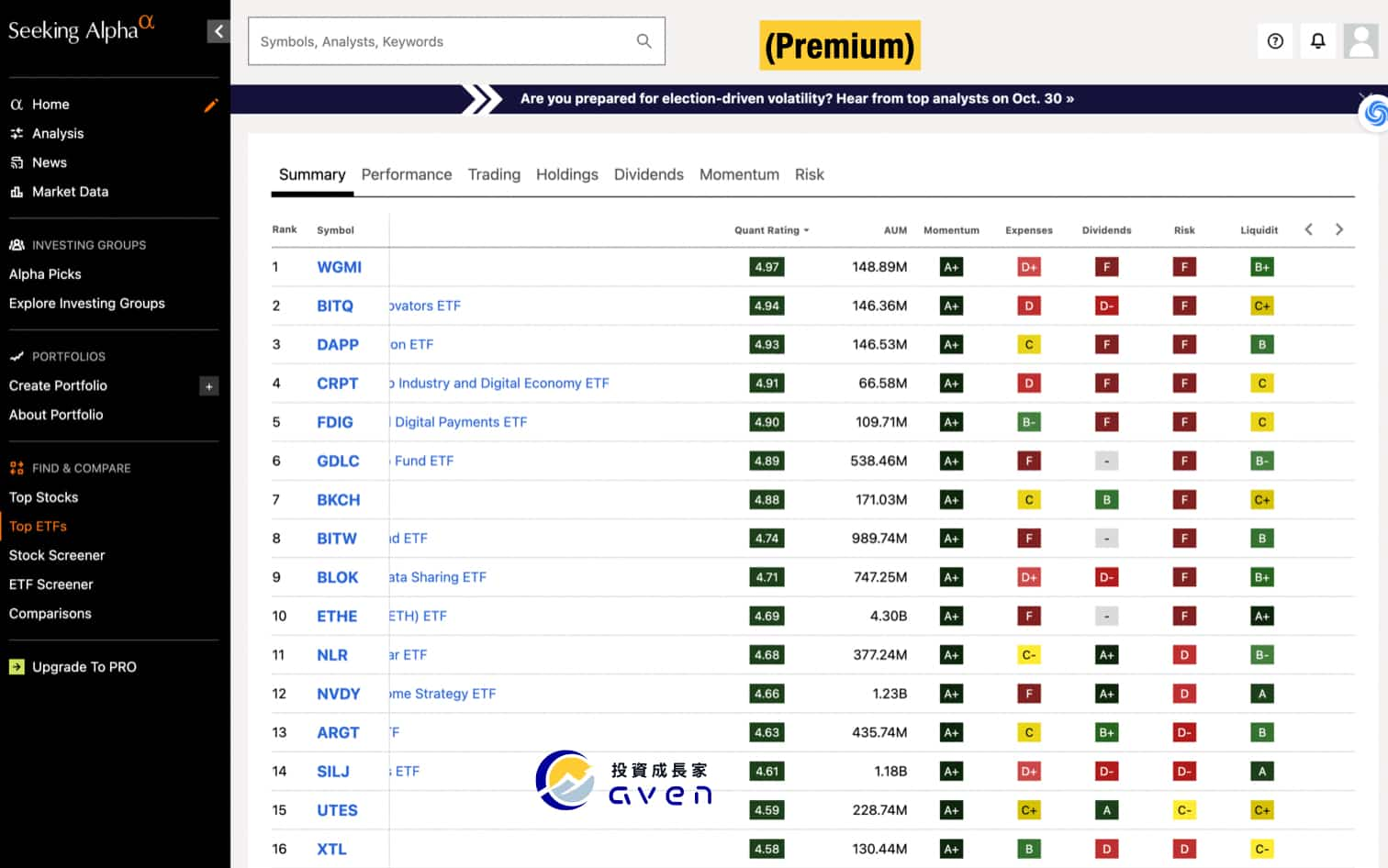Open the BLOK symbol link
Viewport: 1388px width, 868px height.
(x=338, y=578)
